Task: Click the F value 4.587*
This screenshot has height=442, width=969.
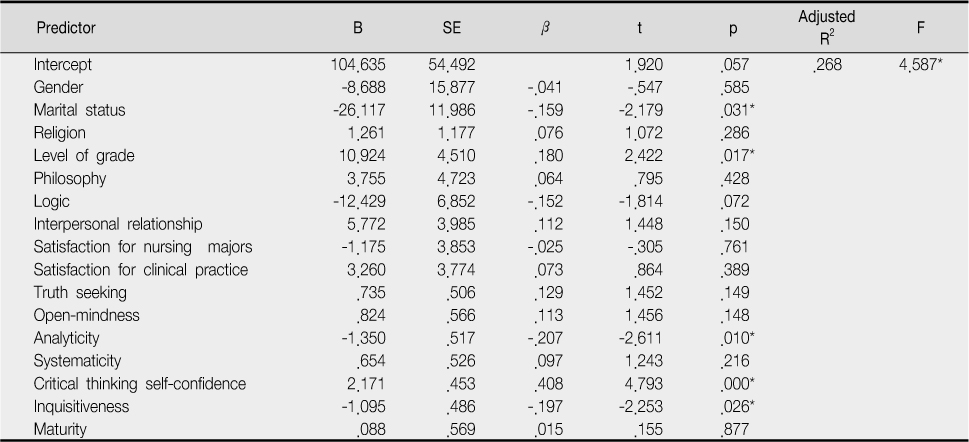Action: tap(920, 64)
